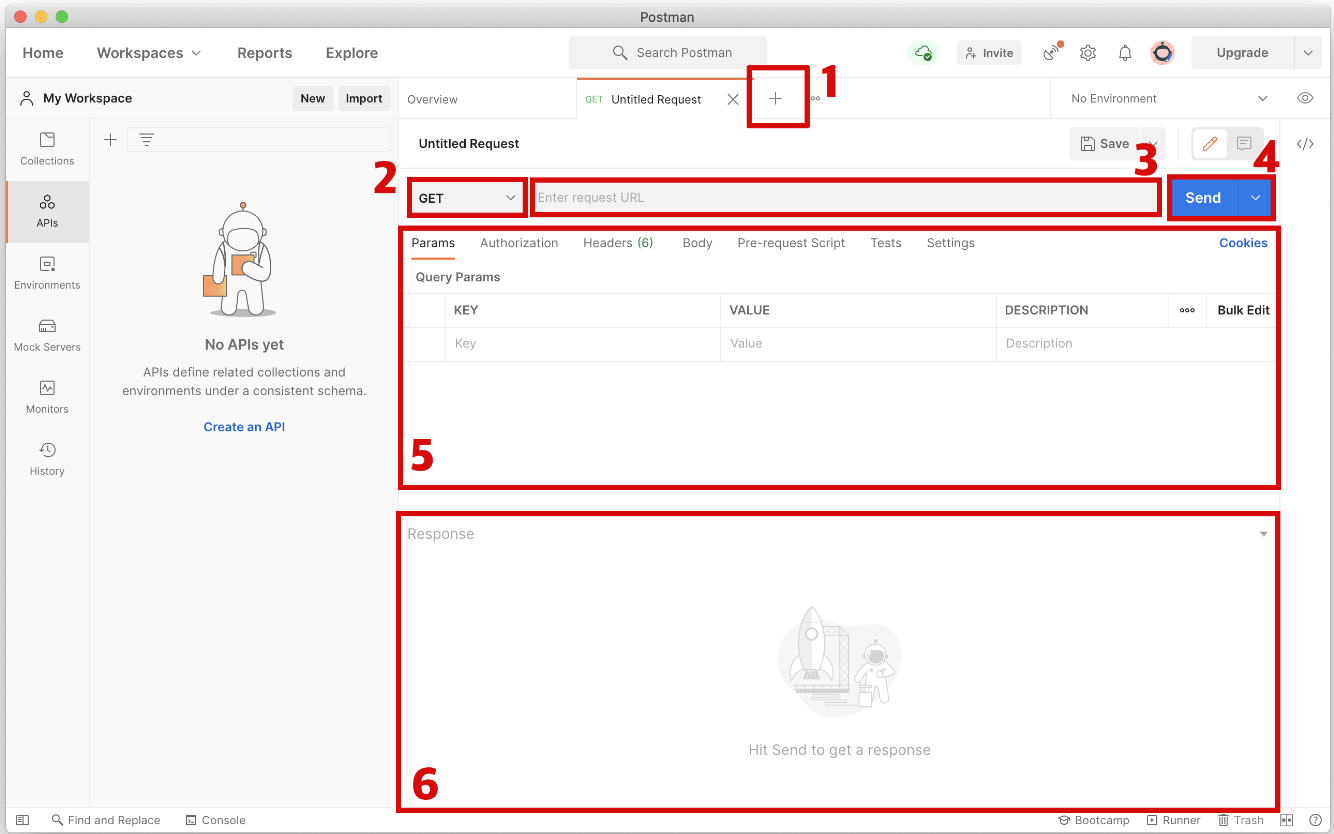Click the Key cell in query params
This screenshot has width=1334, height=834.
click(582, 344)
